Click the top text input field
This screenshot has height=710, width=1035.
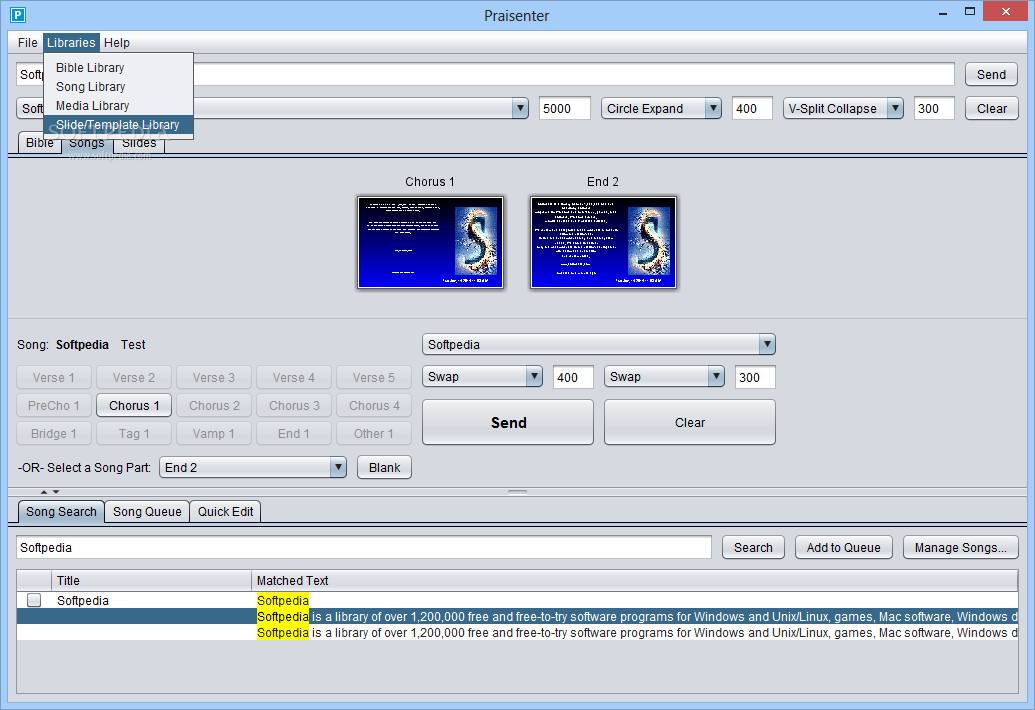pyautogui.click(x=486, y=75)
